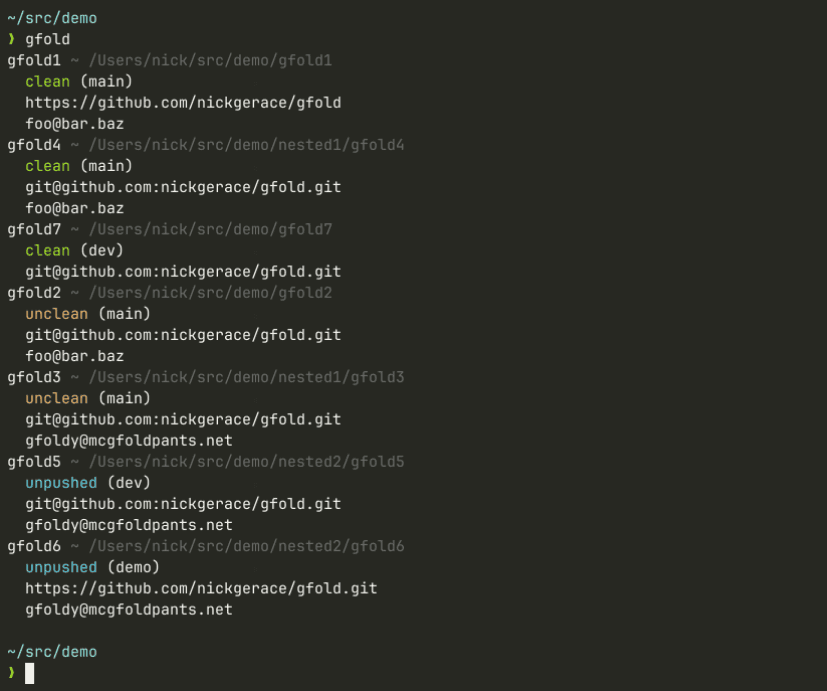Open the https gfold.git URL under gfold6
This screenshot has height=691, width=827.
click(201, 588)
